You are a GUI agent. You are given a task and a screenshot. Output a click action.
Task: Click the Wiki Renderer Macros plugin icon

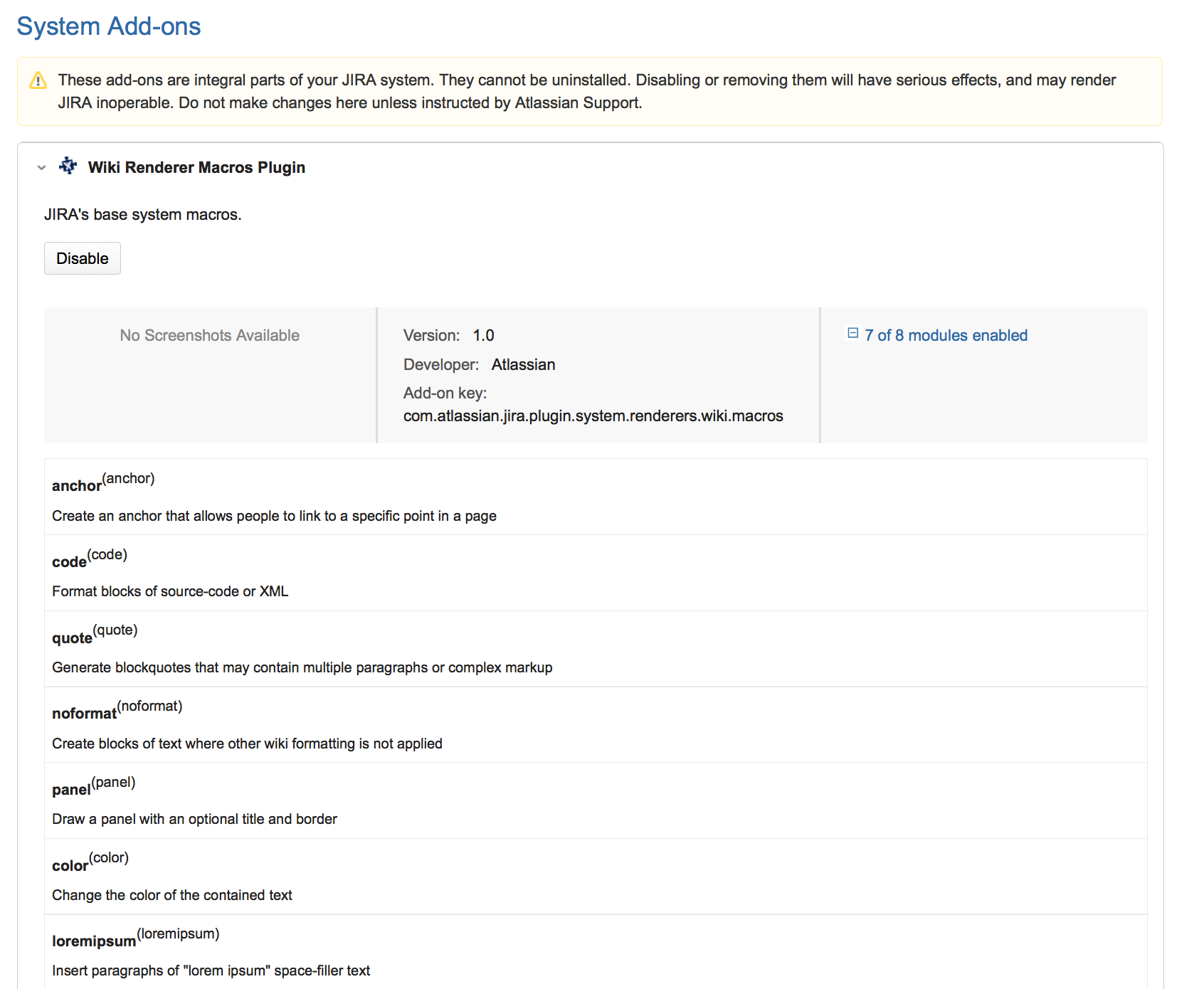[68, 166]
